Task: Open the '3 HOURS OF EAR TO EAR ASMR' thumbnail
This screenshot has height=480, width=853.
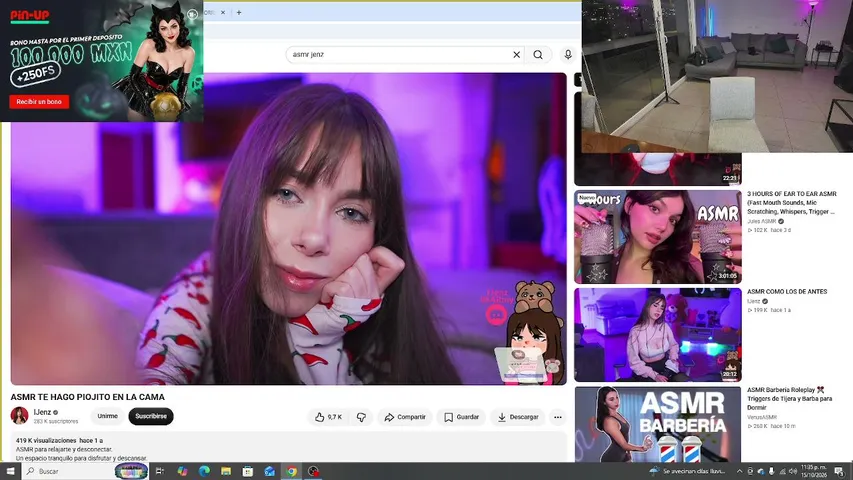Action: pos(658,237)
